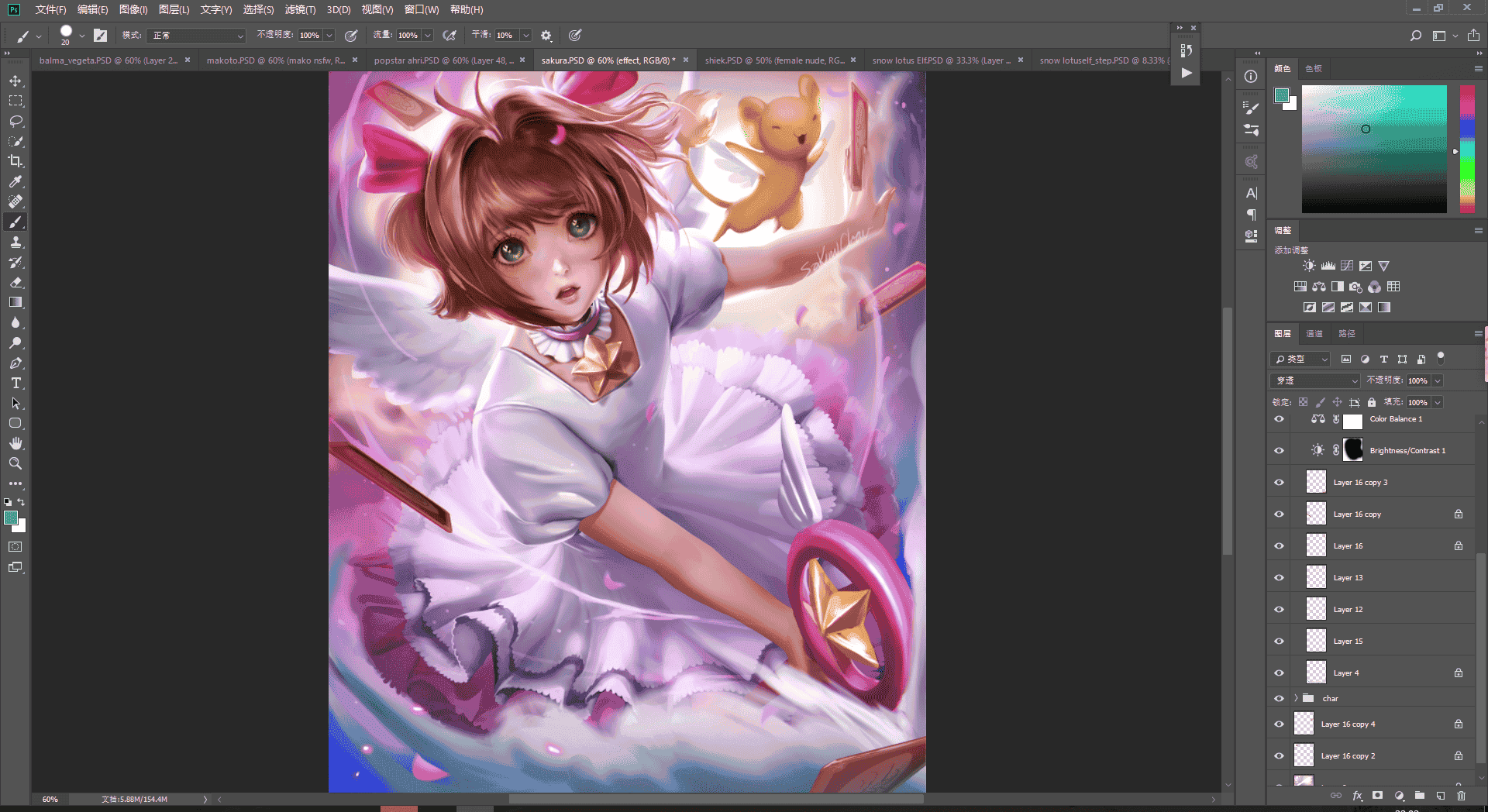Toggle visibility of Layer 13

(x=1279, y=578)
